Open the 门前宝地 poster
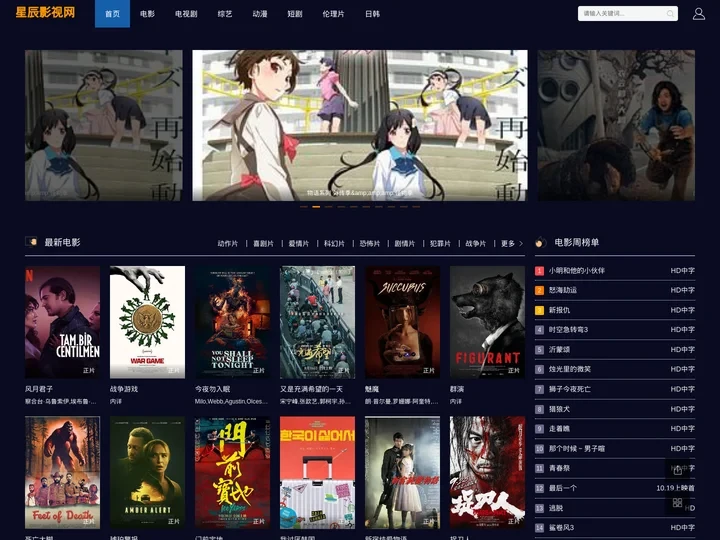Image resolution: width=720 pixels, height=540 pixels. coord(232,472)
